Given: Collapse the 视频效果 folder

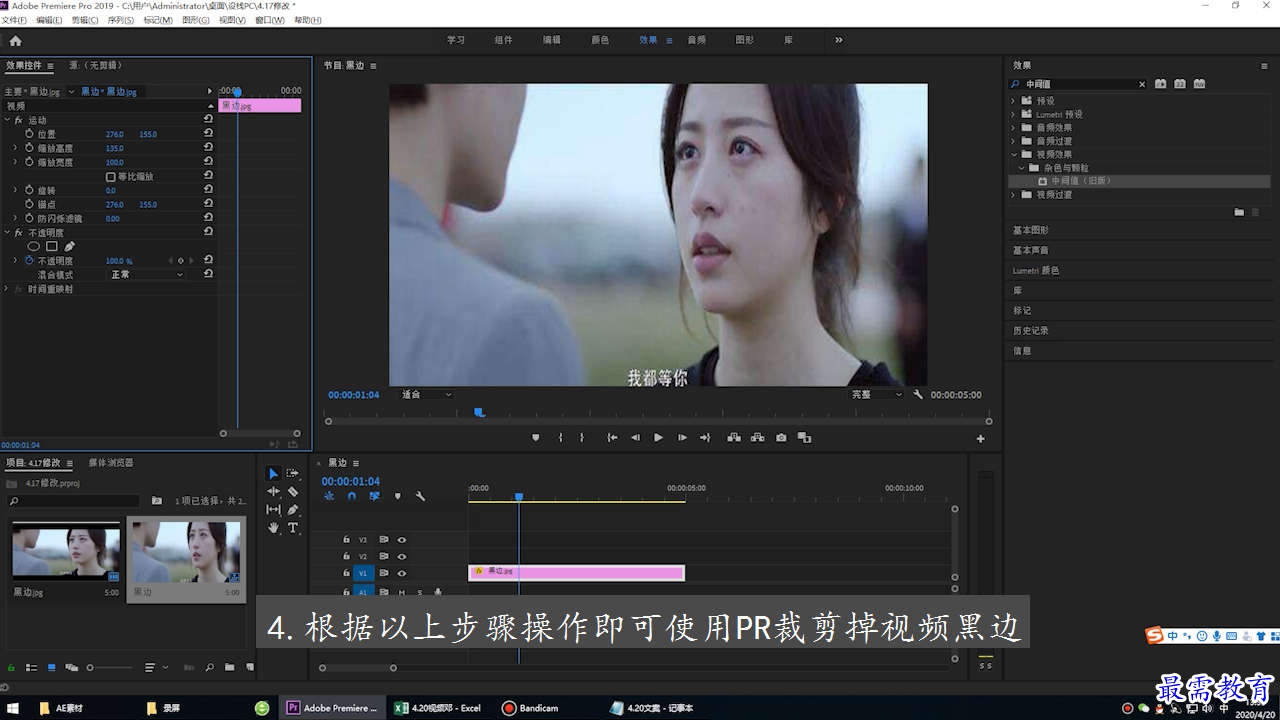Looking at the screenshot, I should [x=1013, y=155].
